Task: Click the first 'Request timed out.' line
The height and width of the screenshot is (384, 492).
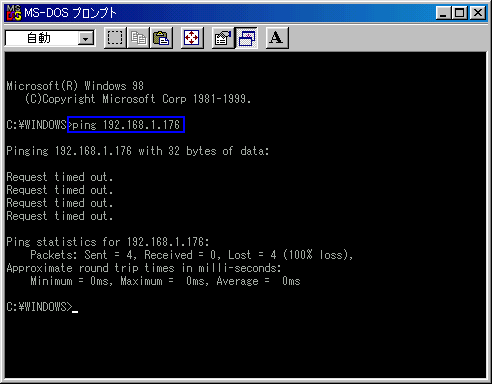Action: point(60,177)
